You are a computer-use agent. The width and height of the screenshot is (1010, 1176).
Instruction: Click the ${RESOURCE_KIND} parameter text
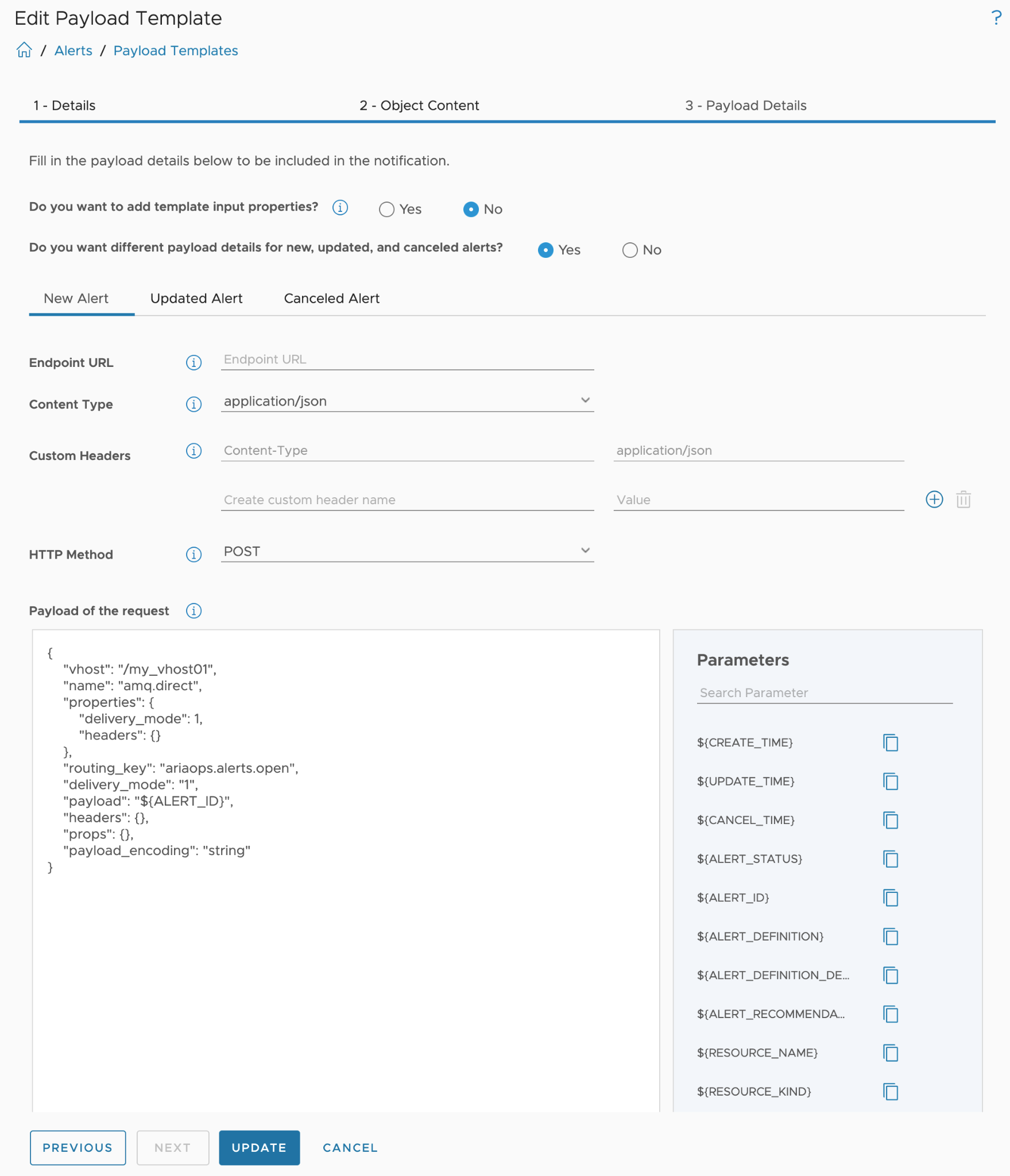point(754,1091)
